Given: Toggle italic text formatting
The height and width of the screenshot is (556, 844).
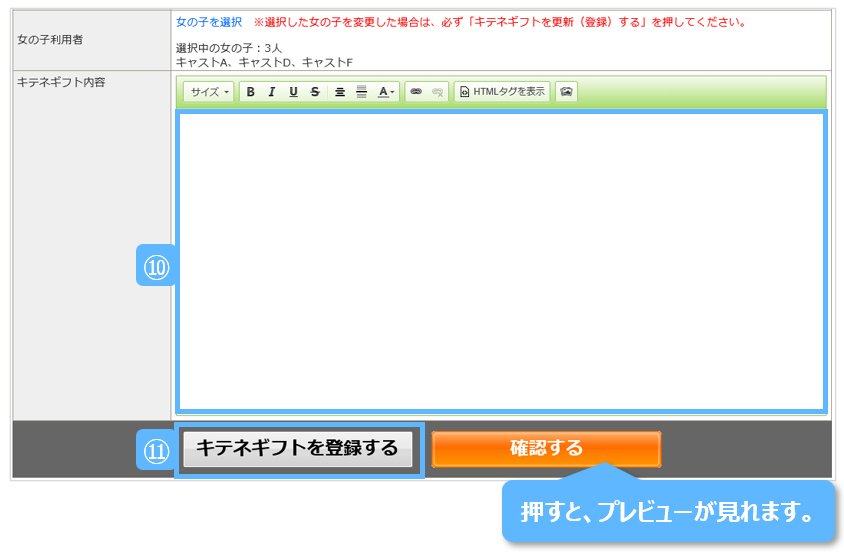Looking at the screenshot, I should (x=272, y=92).
